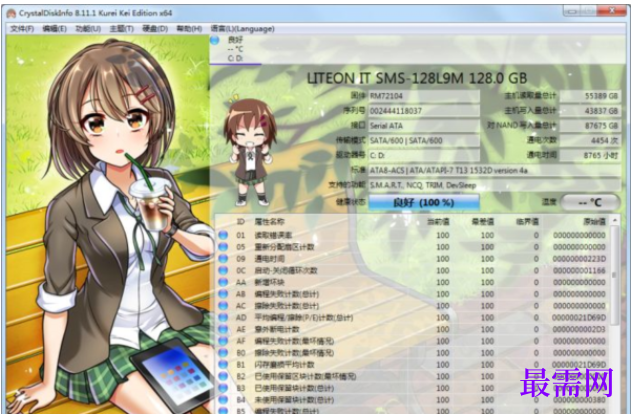Click the scroll up arrow of the attribute list
Screen dimensions: 632x414
point(615,221)
